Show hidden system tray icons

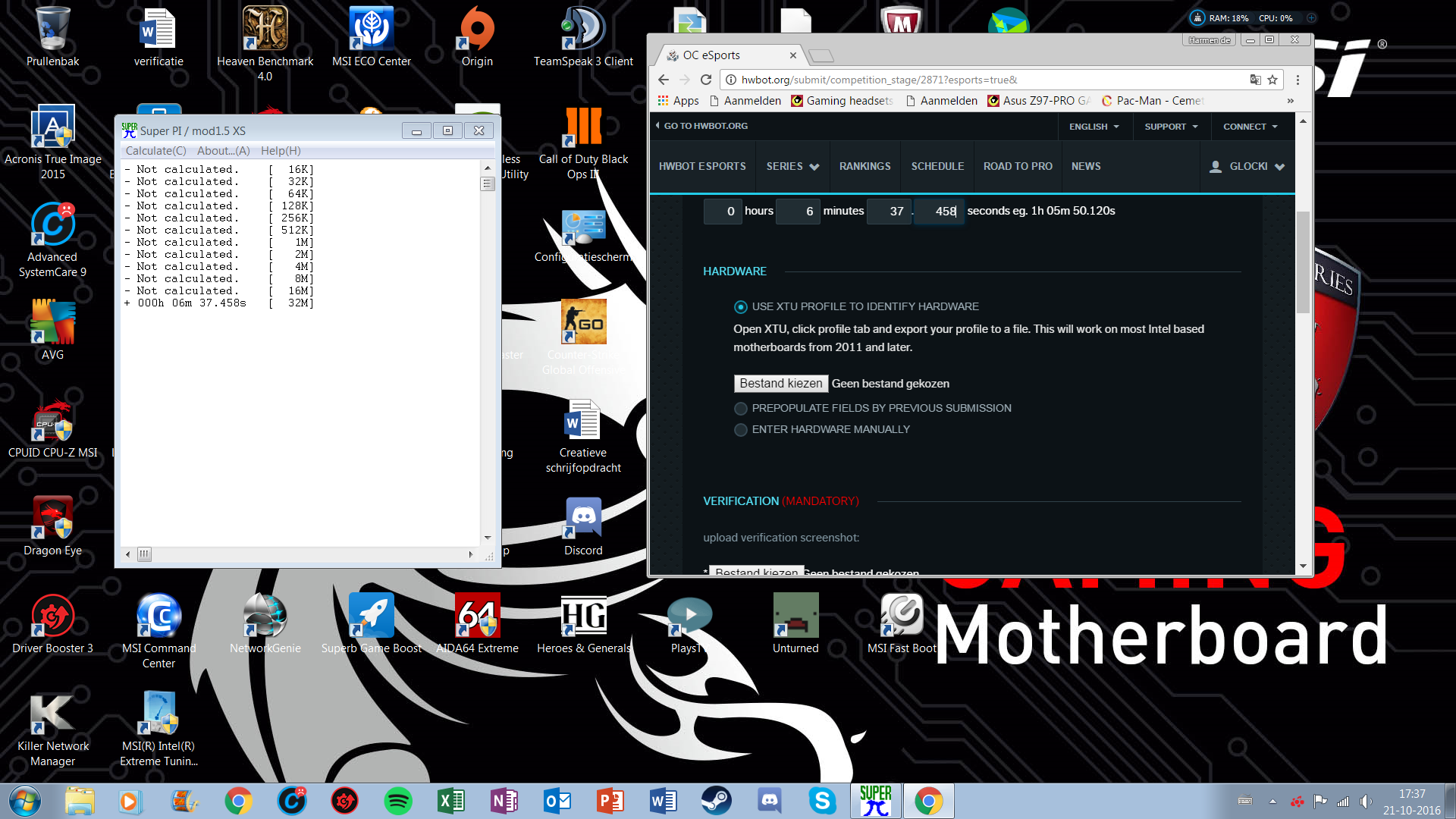click(x=1272, y=801)
